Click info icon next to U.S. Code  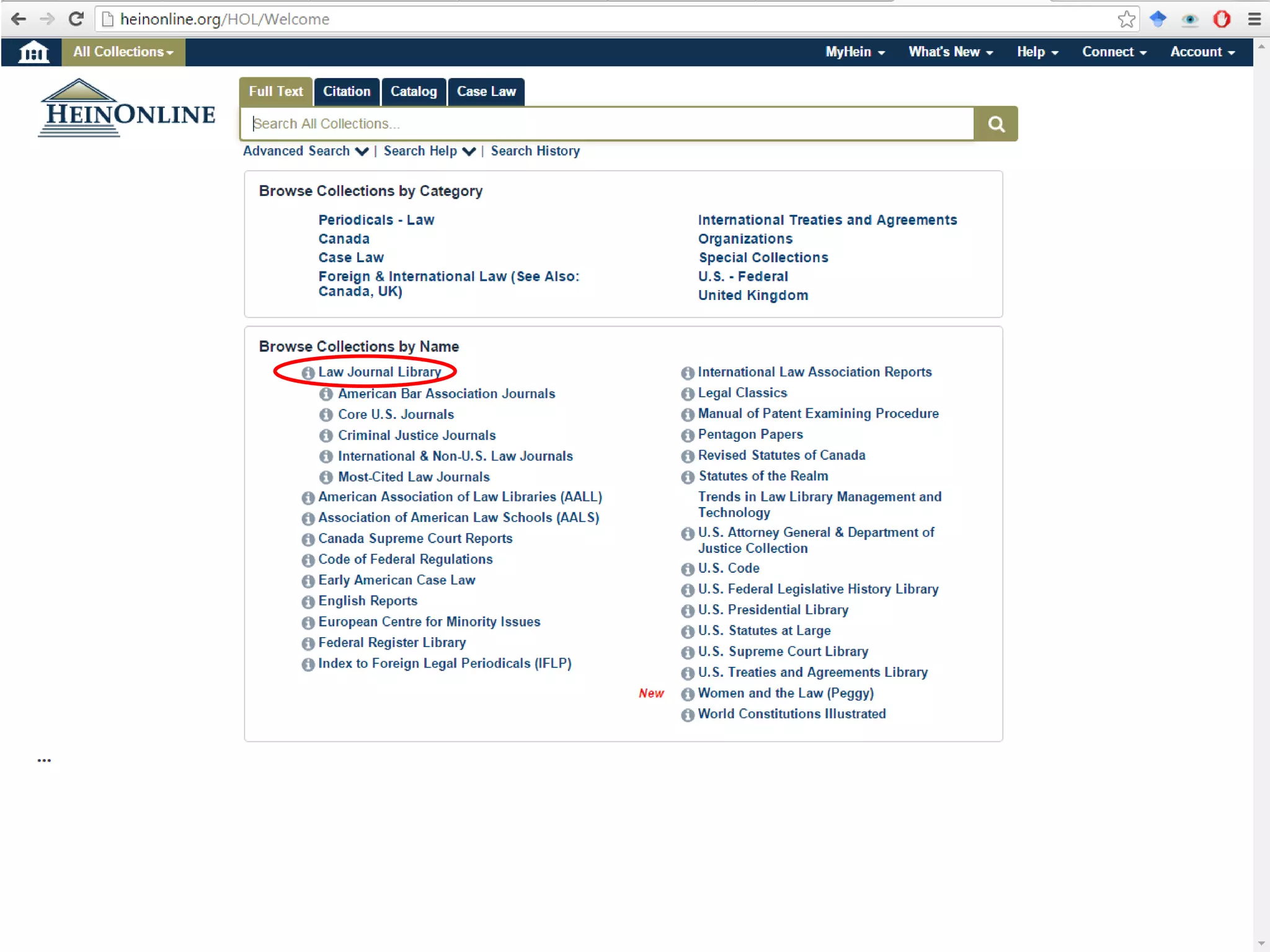click(x=687, y=570)
